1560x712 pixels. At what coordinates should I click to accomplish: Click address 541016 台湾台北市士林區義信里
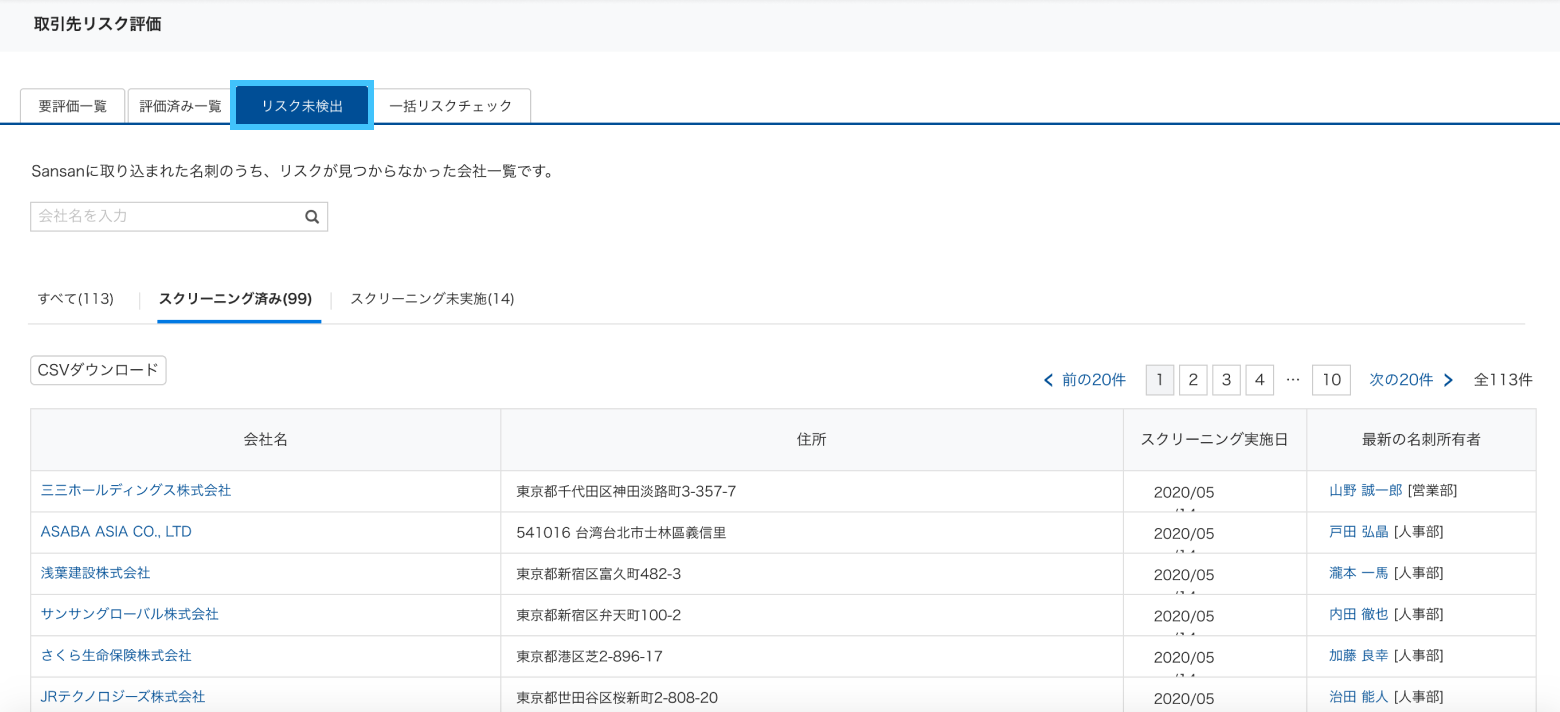coord(621,533)
